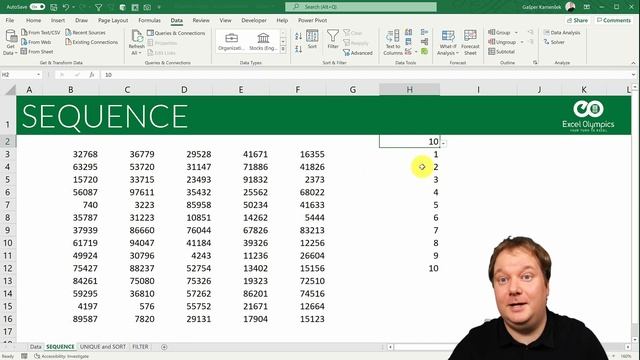Click the user account profile picture
Screen dimensions: 640x360
(570, 7)
